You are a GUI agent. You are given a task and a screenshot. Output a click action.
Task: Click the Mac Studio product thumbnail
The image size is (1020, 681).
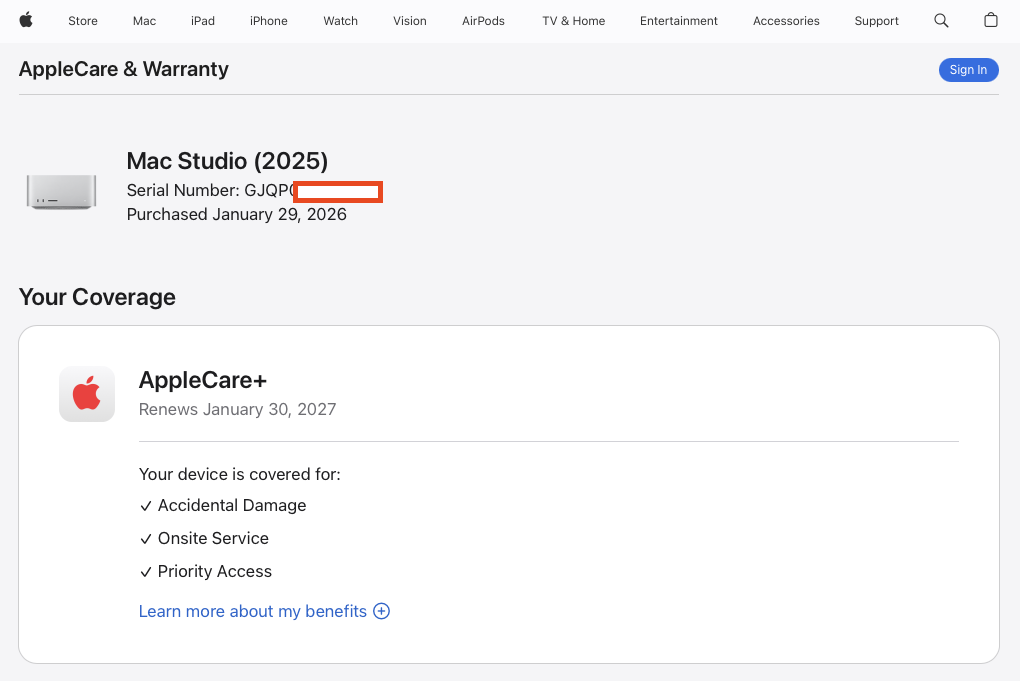coord(61,192)
